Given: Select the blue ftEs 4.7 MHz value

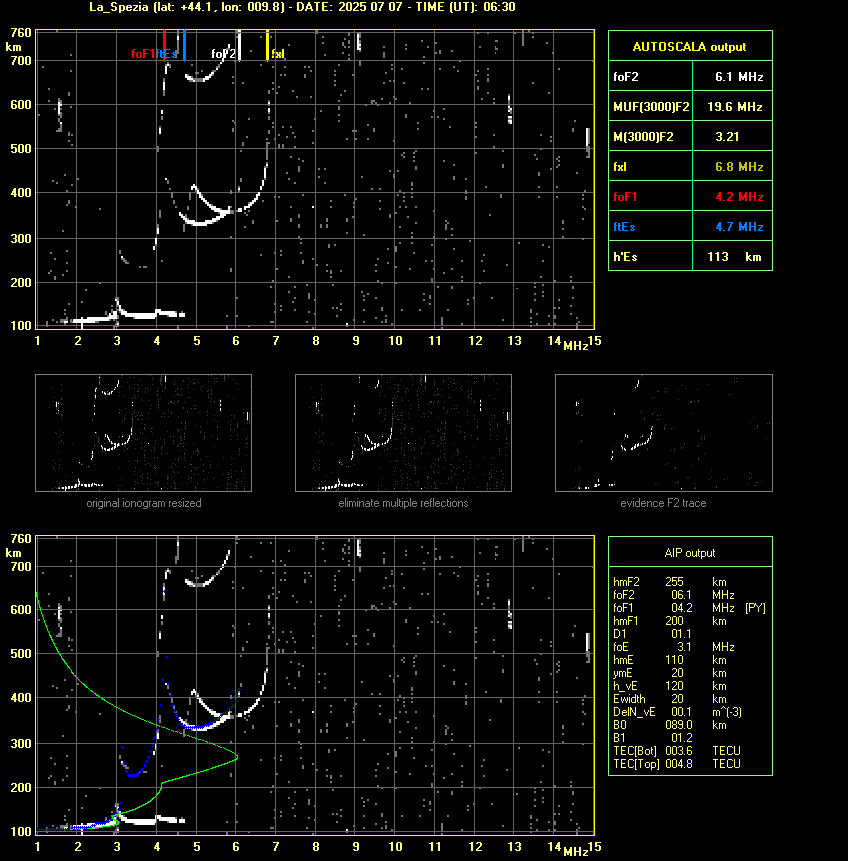Looking at the screenshot, I should [x=739, y=227].
